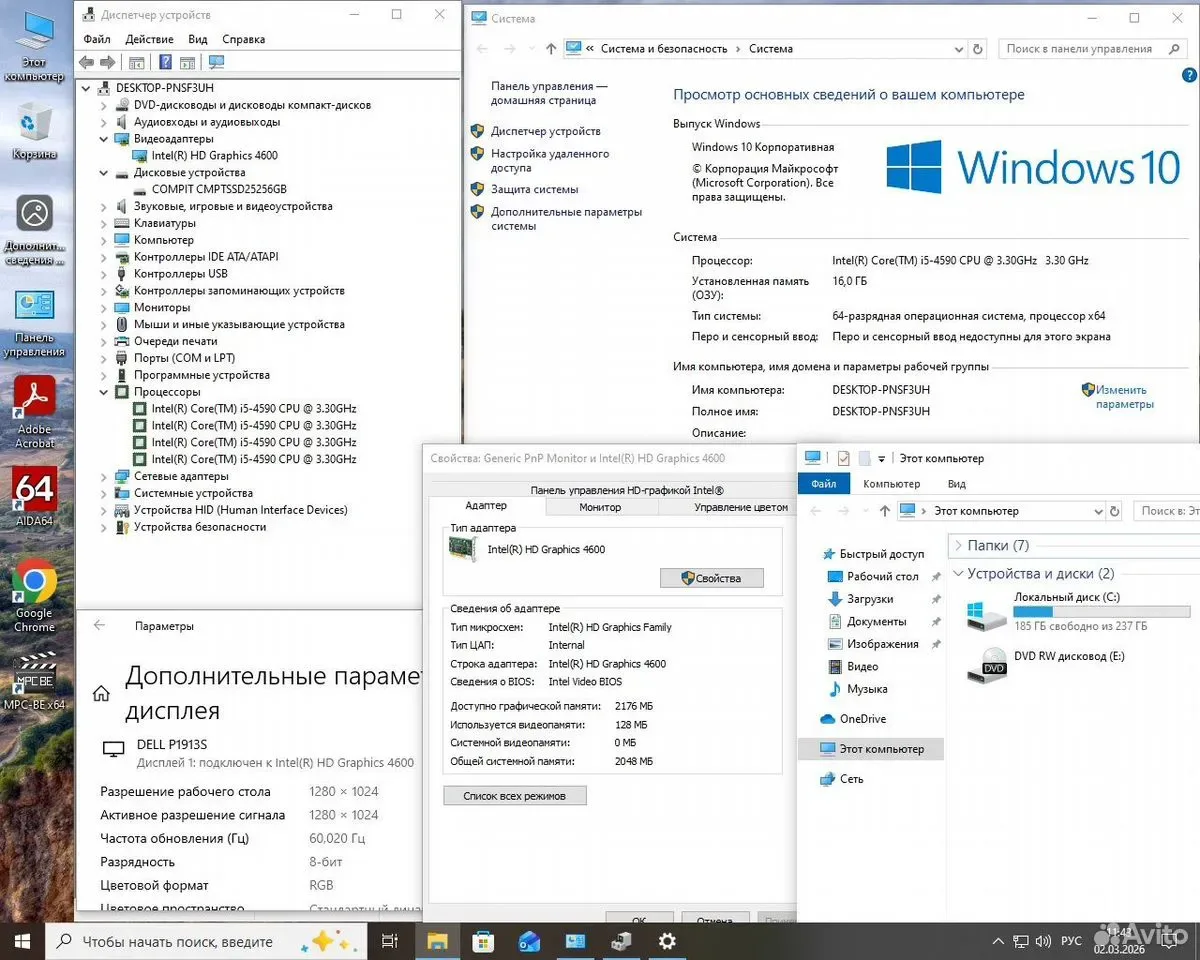Select Загрузки in Explorer sidebar
Screen dimensions: 1200x960
[869, 599]
